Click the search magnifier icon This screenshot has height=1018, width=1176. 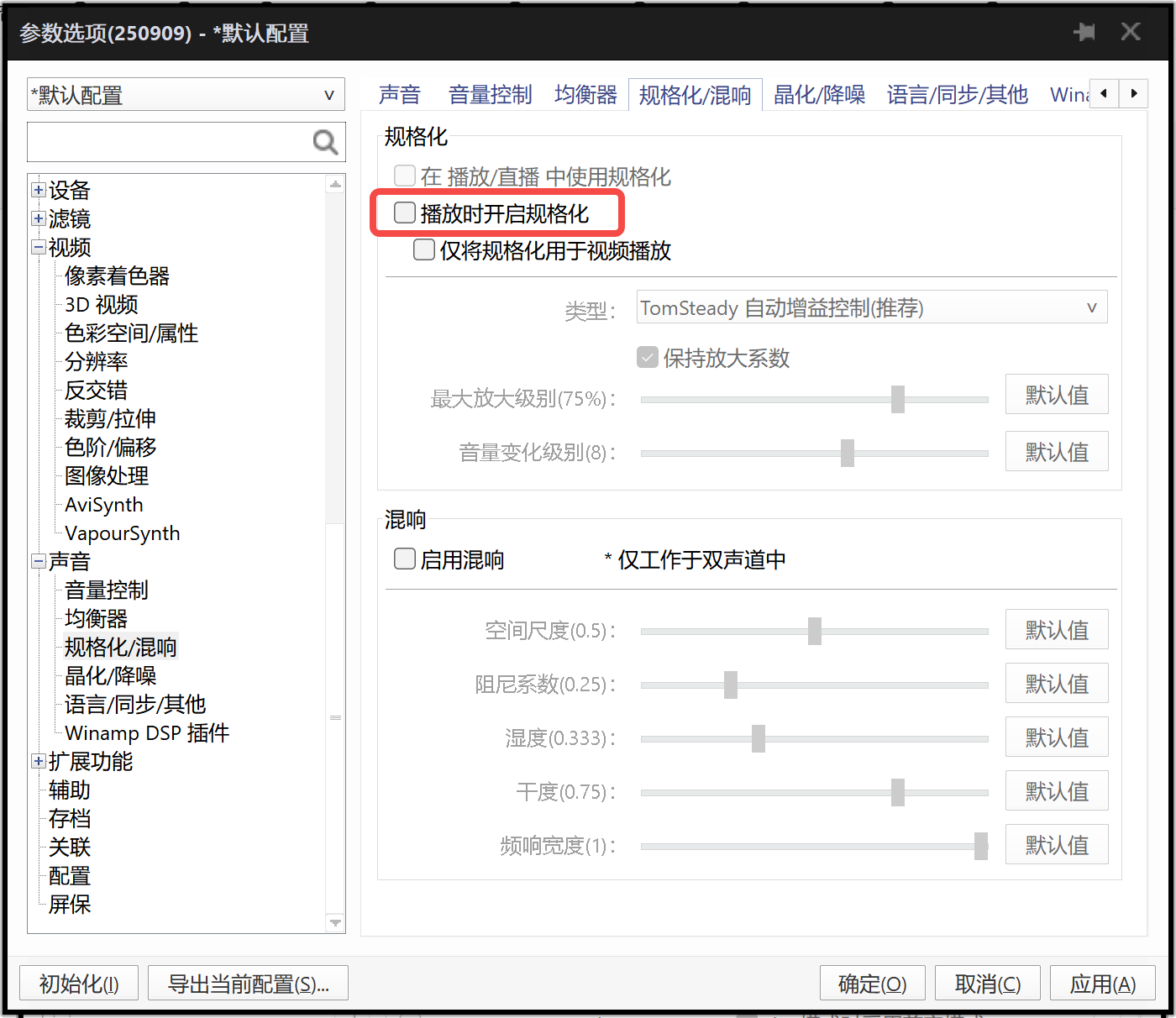[x=326, y=142]
